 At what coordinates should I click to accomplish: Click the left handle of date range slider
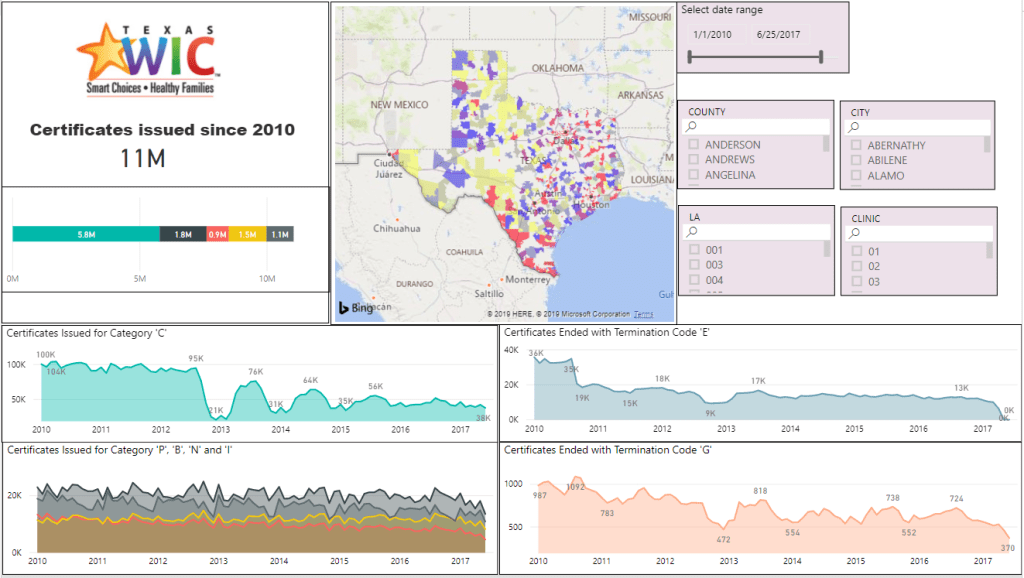click(x=690, y=57)
